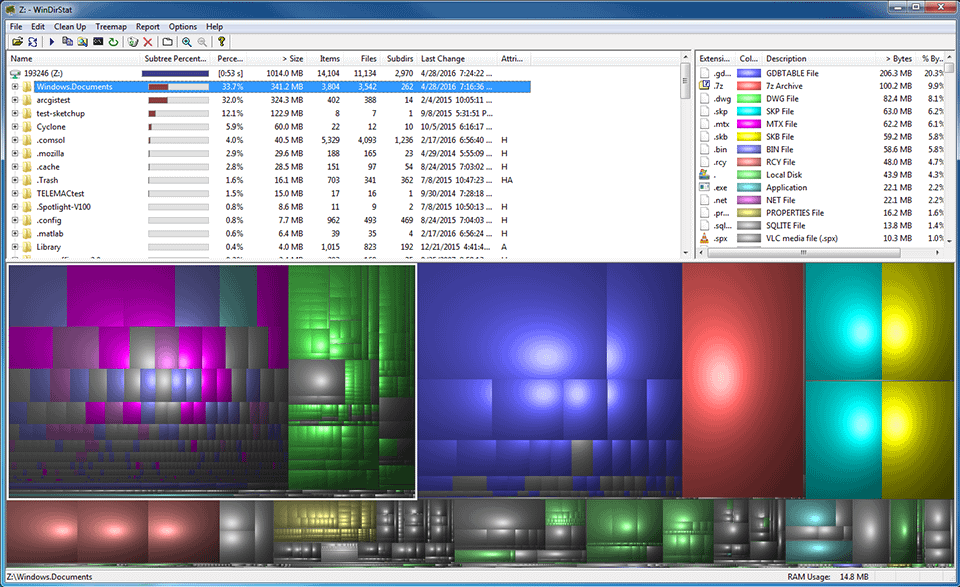This screenshot has width=960, height=587.
Task: Open the Edit menu
Action: pyautogui.click(x=38, y=26)
